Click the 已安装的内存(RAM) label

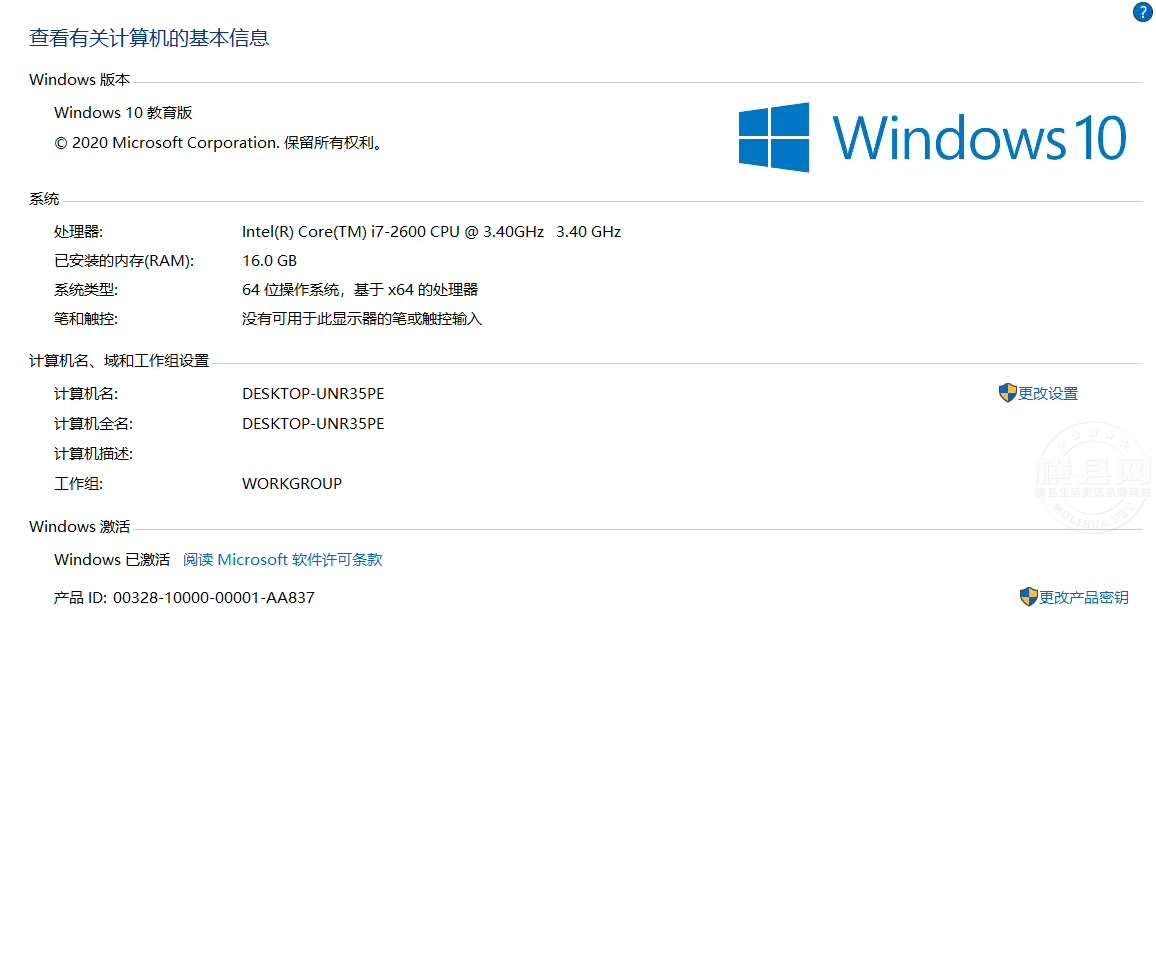click(124, 260)
